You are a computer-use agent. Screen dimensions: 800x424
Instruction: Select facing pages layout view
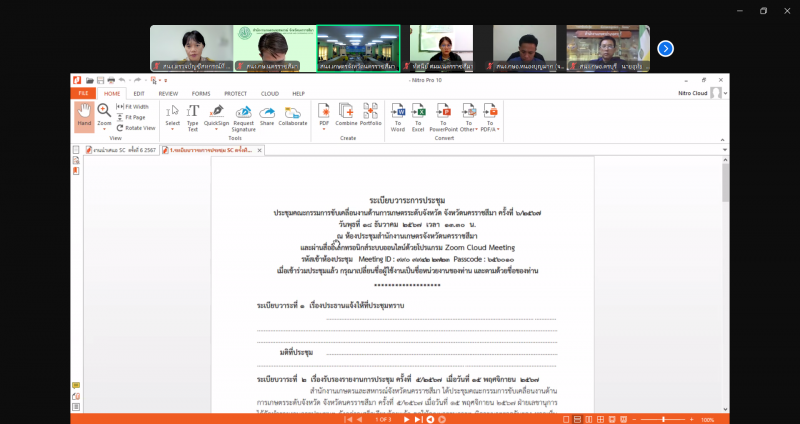tap(589, 419)
